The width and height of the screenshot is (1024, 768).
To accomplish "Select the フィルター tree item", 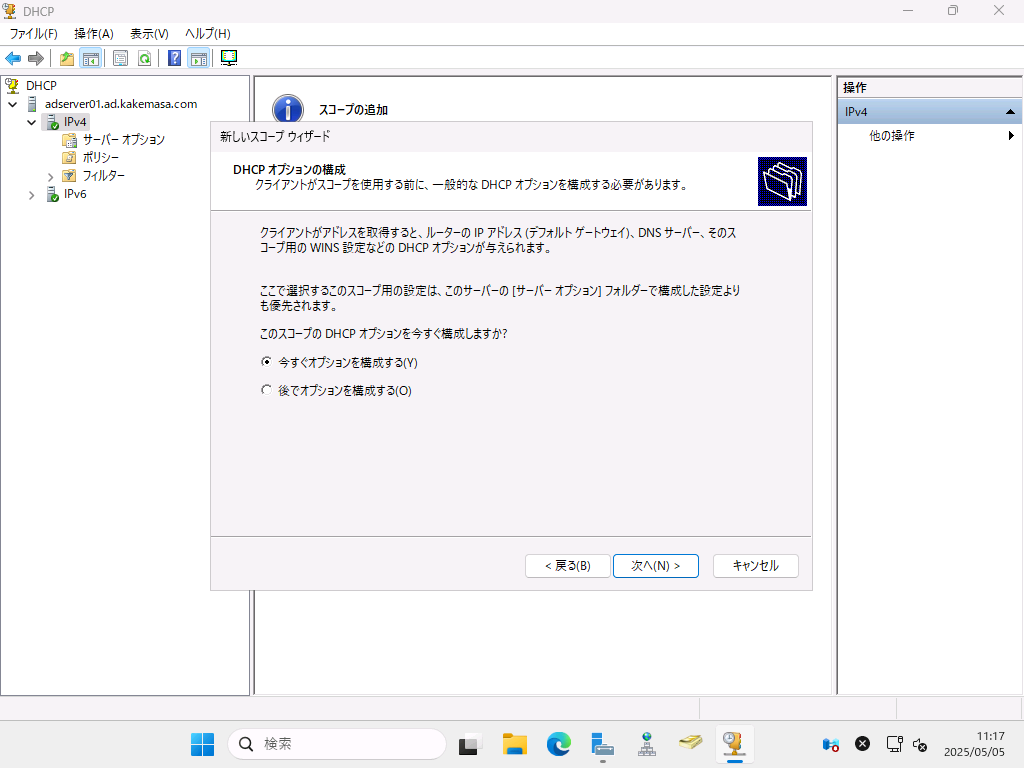I will click(x=103, y=176).
